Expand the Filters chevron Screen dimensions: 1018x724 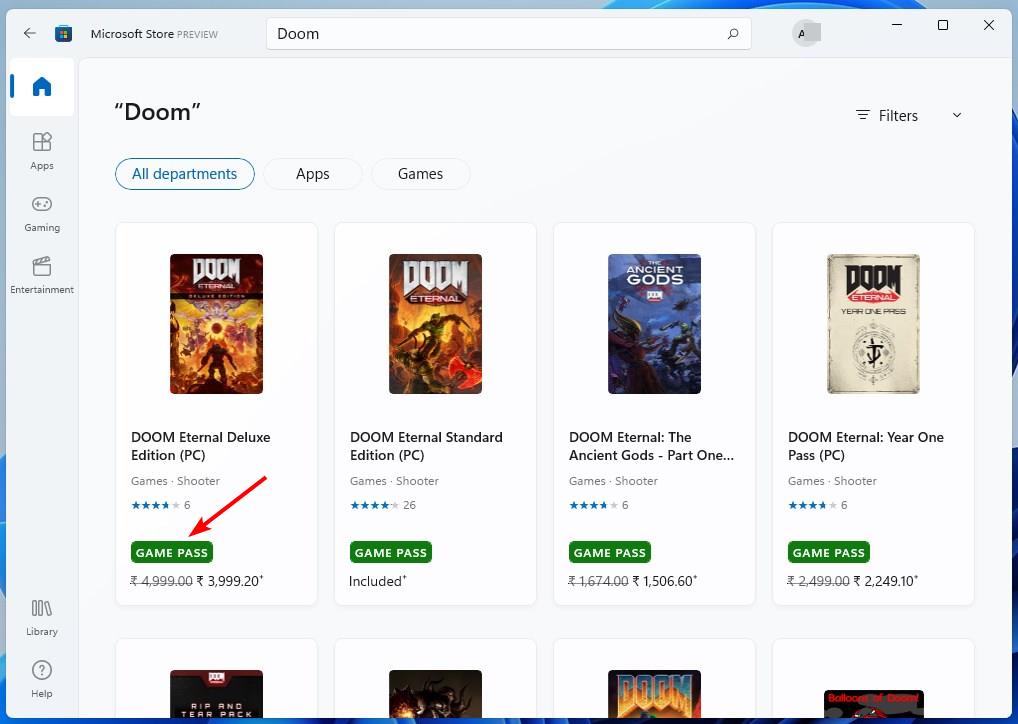pyautogui.click(x=956, y=115)
